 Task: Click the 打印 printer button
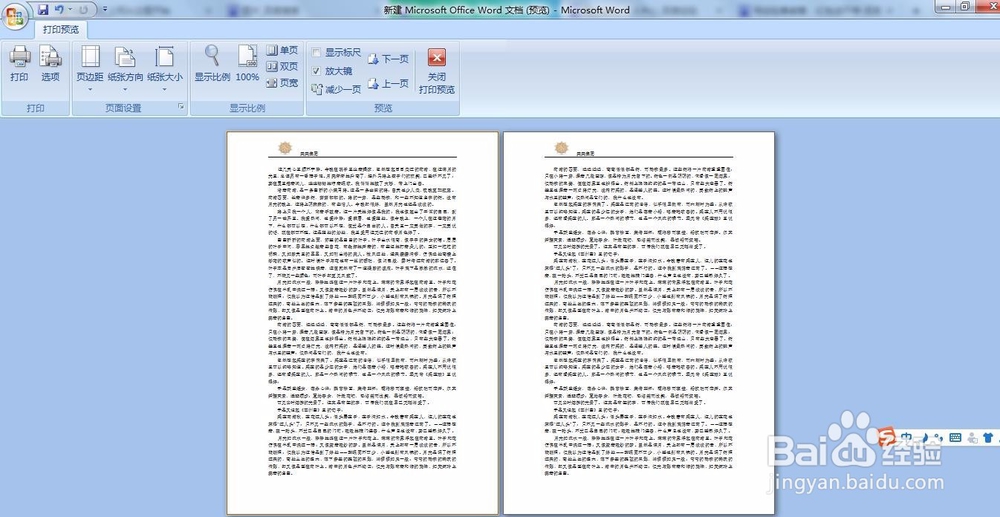click(19, 64)
